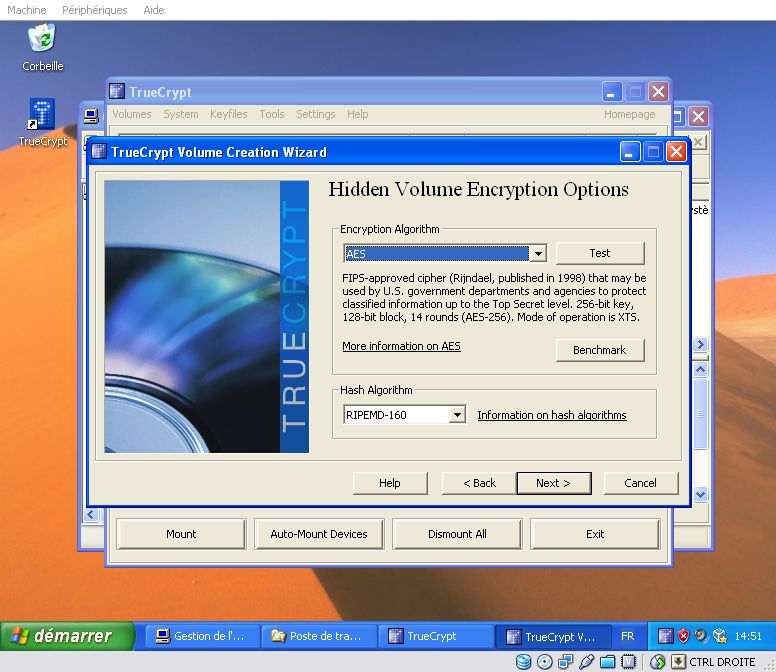Click the VirtualBox cube tray icon
Screen dimensions: 776x672
[x=720, y=636]
